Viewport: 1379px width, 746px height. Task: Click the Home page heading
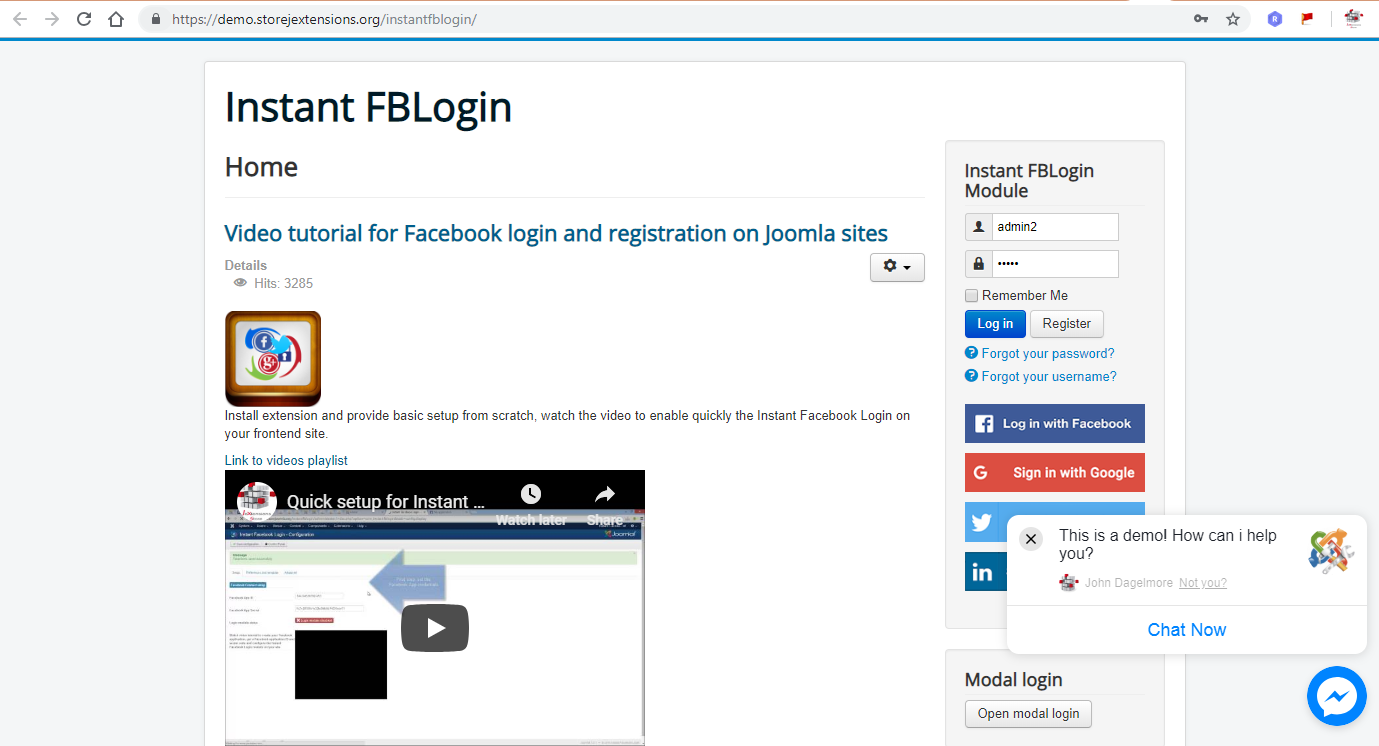coord(261,166)
